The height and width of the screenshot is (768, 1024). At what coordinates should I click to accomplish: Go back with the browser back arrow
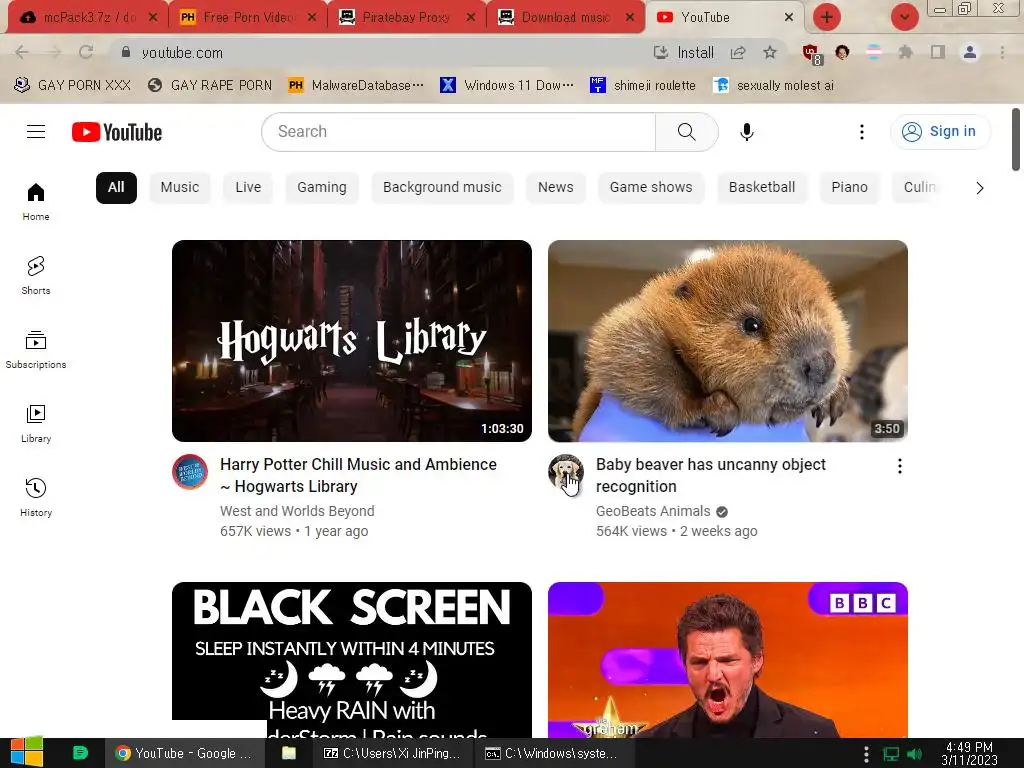pyautogui.click(x=22, y=52)
